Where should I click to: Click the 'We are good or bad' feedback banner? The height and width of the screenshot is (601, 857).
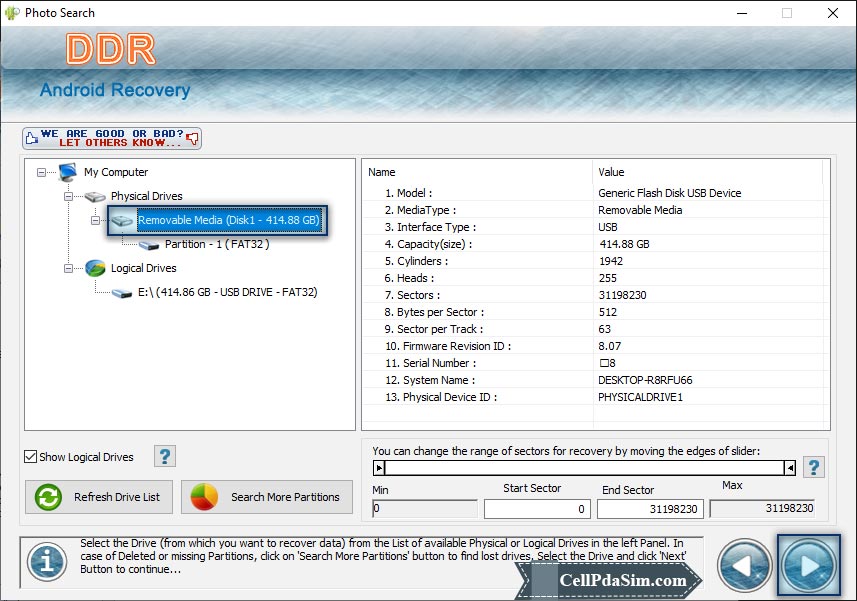coord(112,138)
